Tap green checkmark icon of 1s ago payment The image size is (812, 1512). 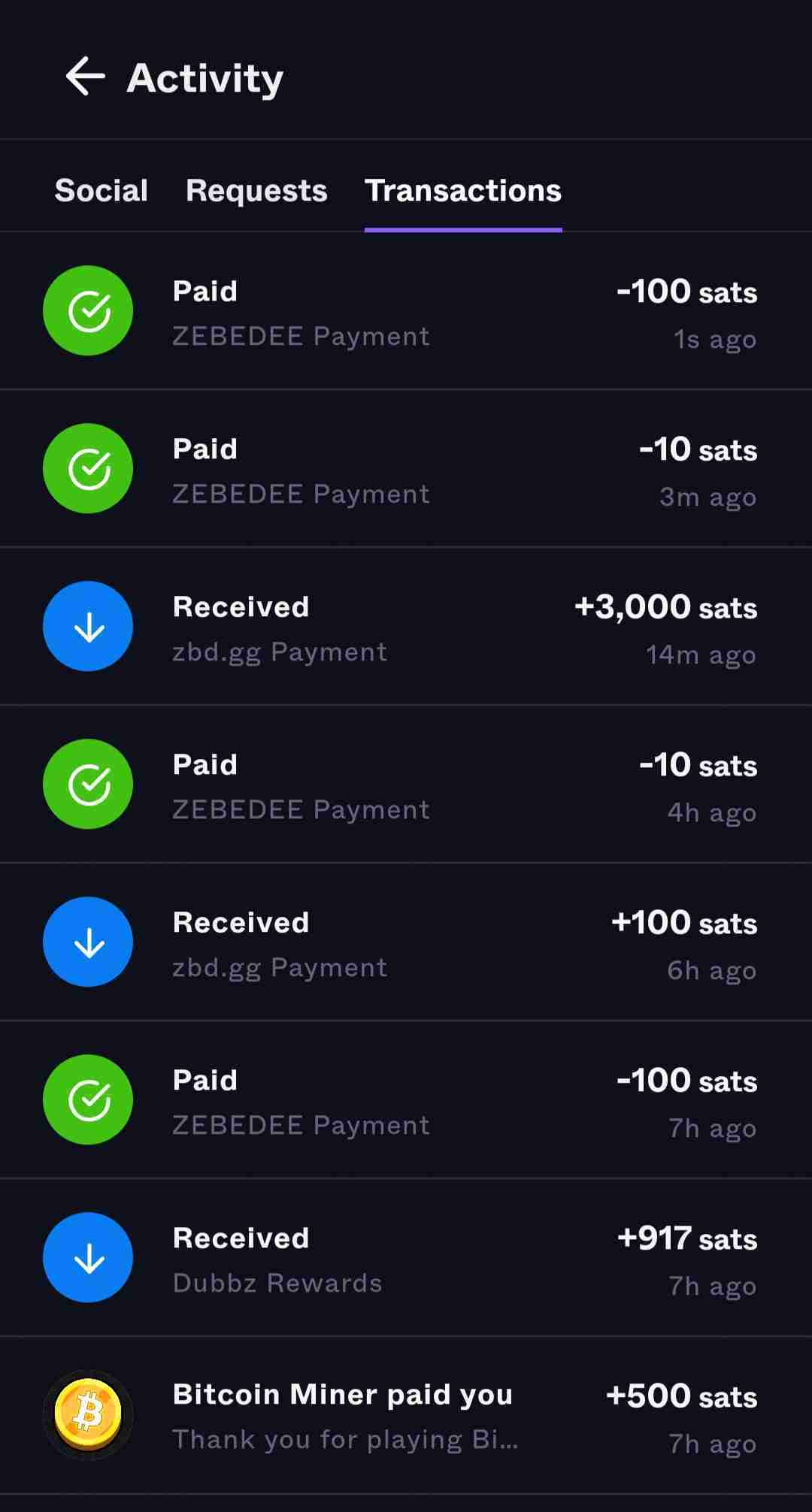point(88,310)
